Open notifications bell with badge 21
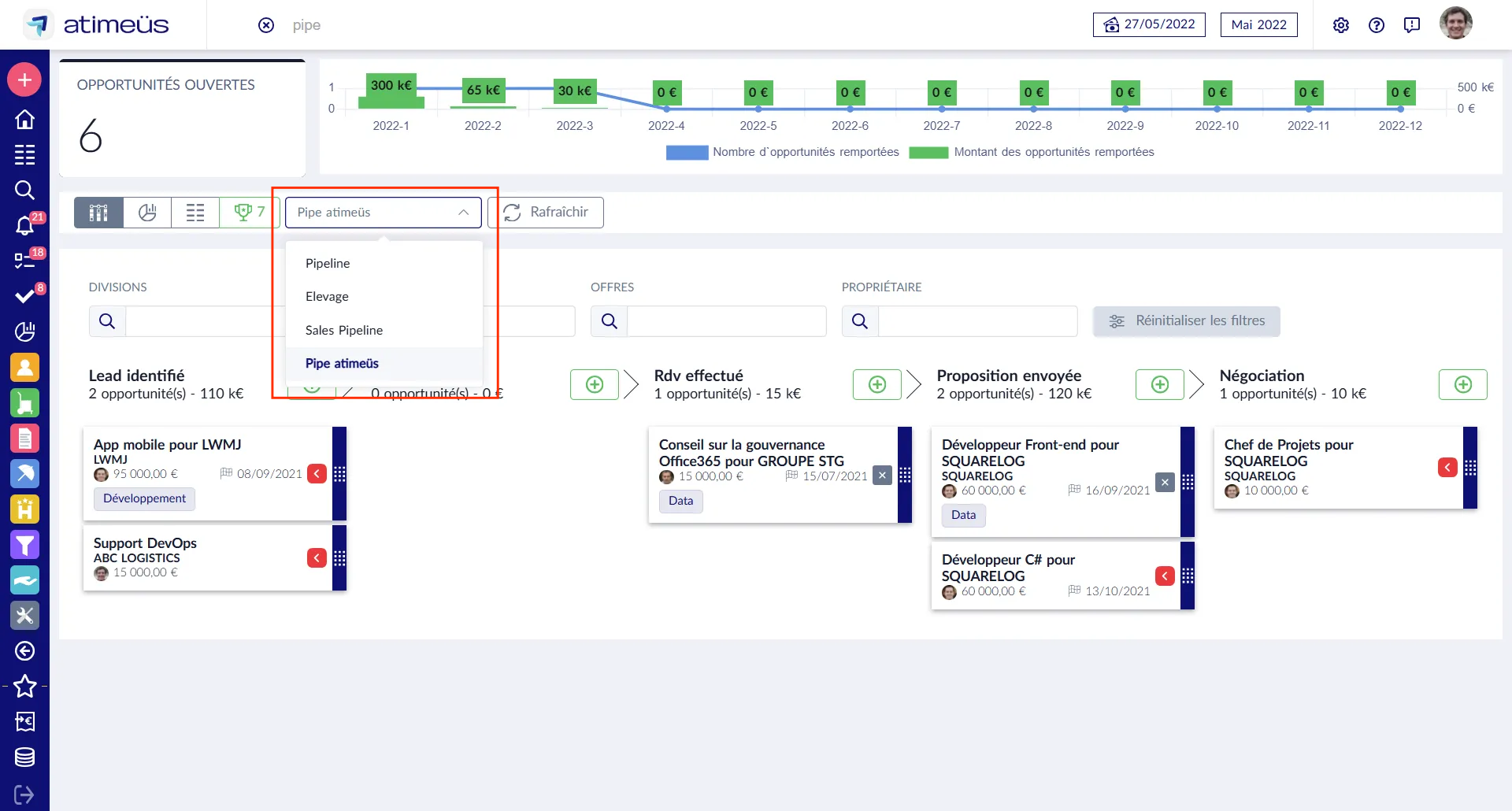Viewport: 1512px width, 811px height. point(24,226)
